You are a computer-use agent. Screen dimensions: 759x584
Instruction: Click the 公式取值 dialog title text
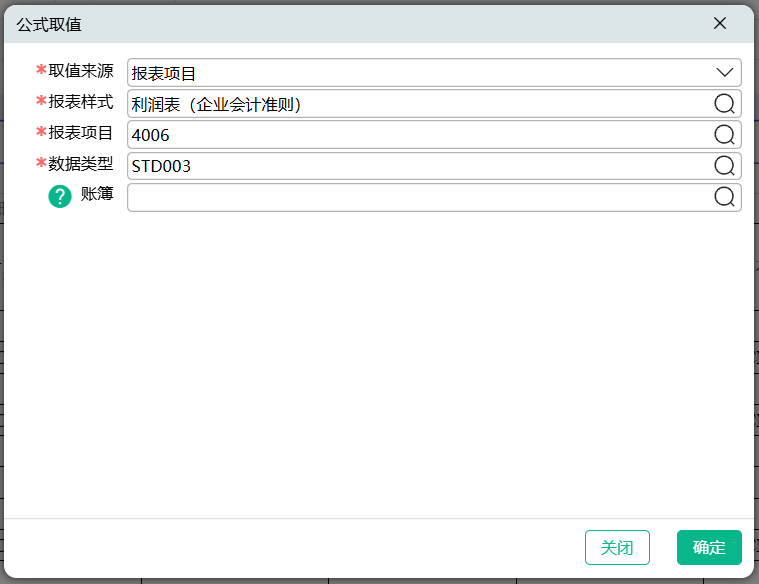[49, 24]
